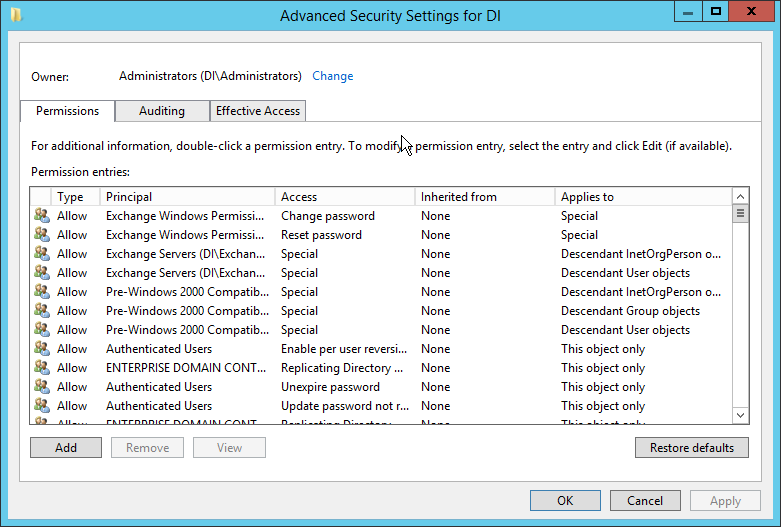
Task: Click the group icon of the Reset password entry
Action: click(42, 235)
